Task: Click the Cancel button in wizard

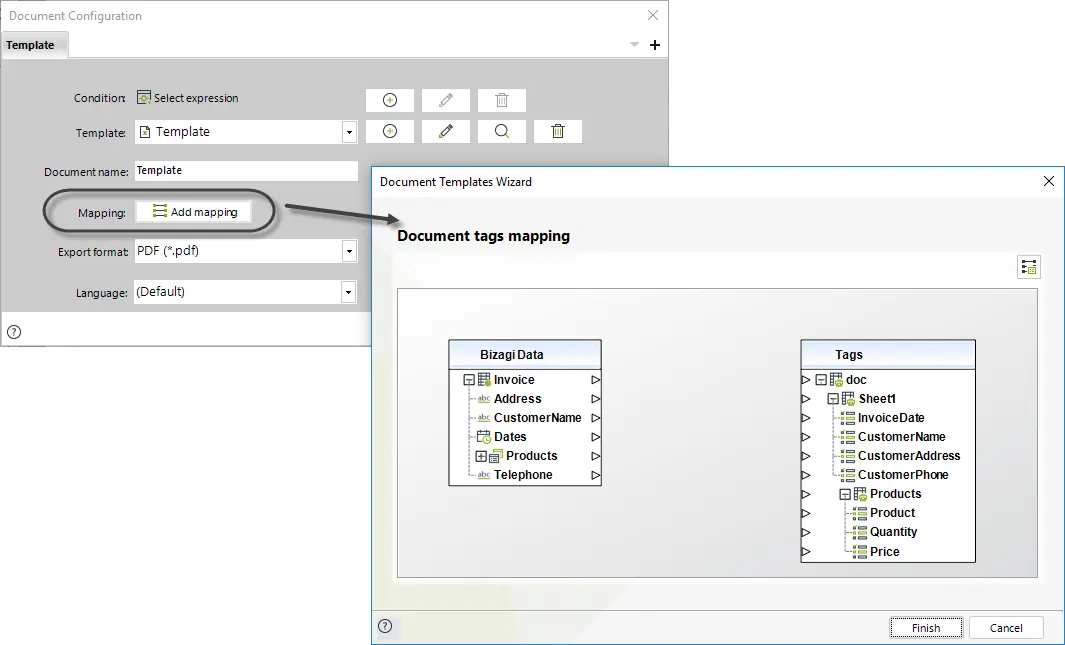Action: point(1006,628)
